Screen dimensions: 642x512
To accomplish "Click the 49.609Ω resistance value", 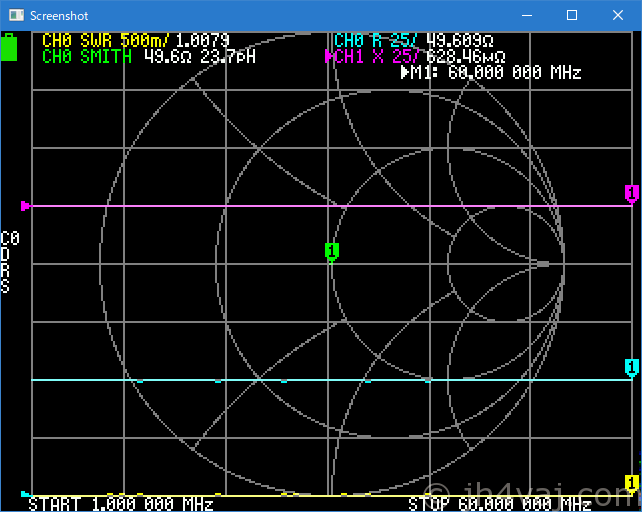I will [459, 41].
